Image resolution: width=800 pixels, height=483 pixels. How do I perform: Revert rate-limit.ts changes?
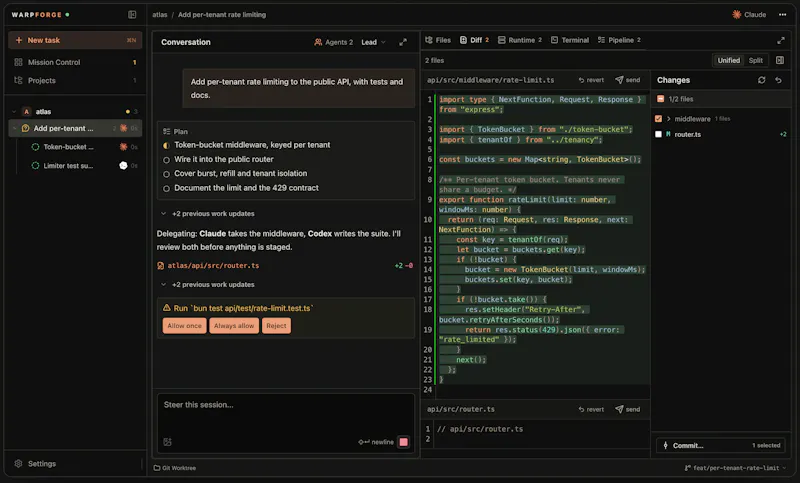591,80
